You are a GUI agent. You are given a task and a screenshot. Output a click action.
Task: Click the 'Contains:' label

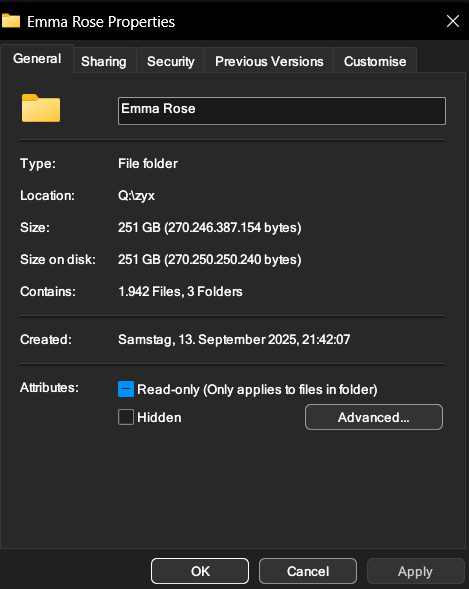point(48,291)
